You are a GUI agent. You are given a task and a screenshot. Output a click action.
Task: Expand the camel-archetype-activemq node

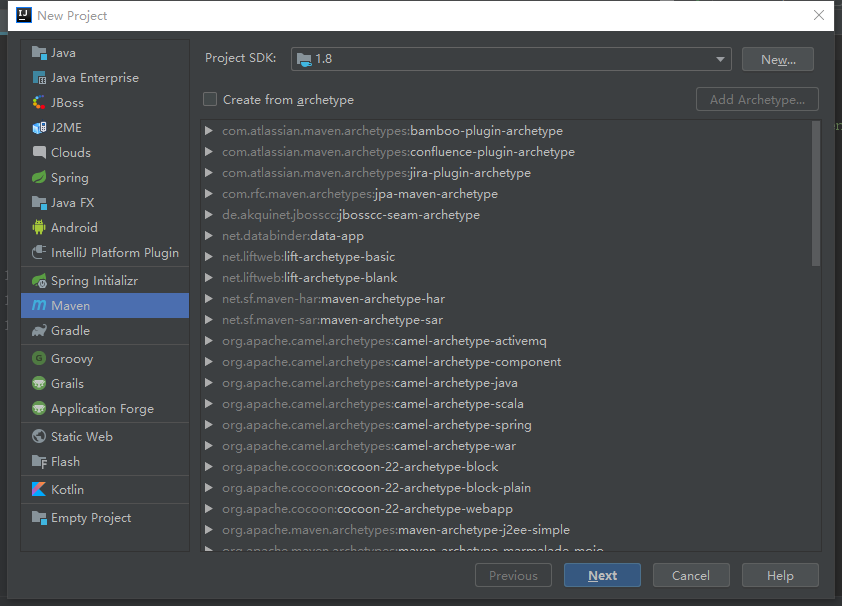[209, 341]
